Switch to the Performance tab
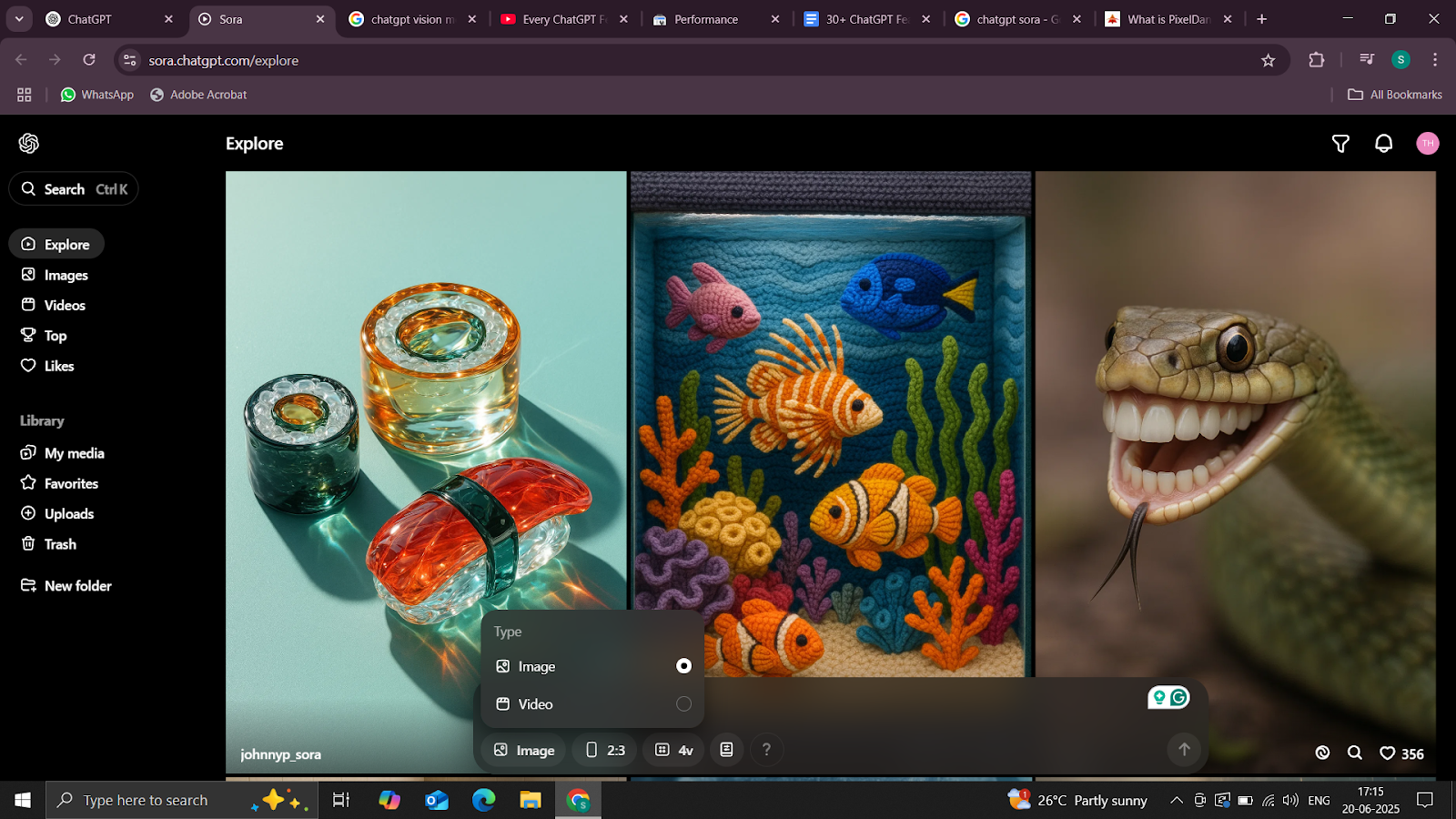1456x819 pixels. (716, 19)
